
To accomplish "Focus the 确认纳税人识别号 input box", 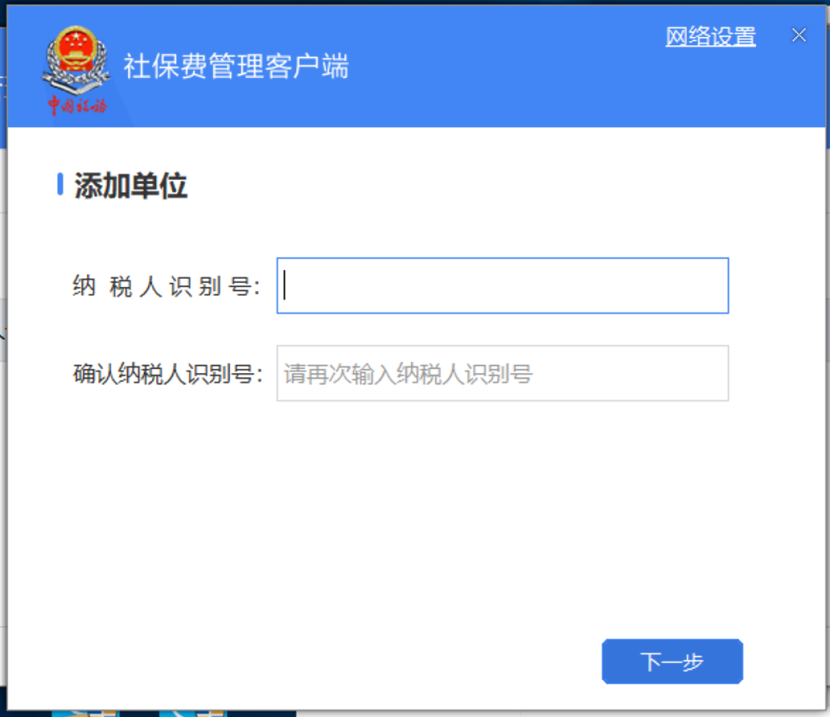I will 502,373.
